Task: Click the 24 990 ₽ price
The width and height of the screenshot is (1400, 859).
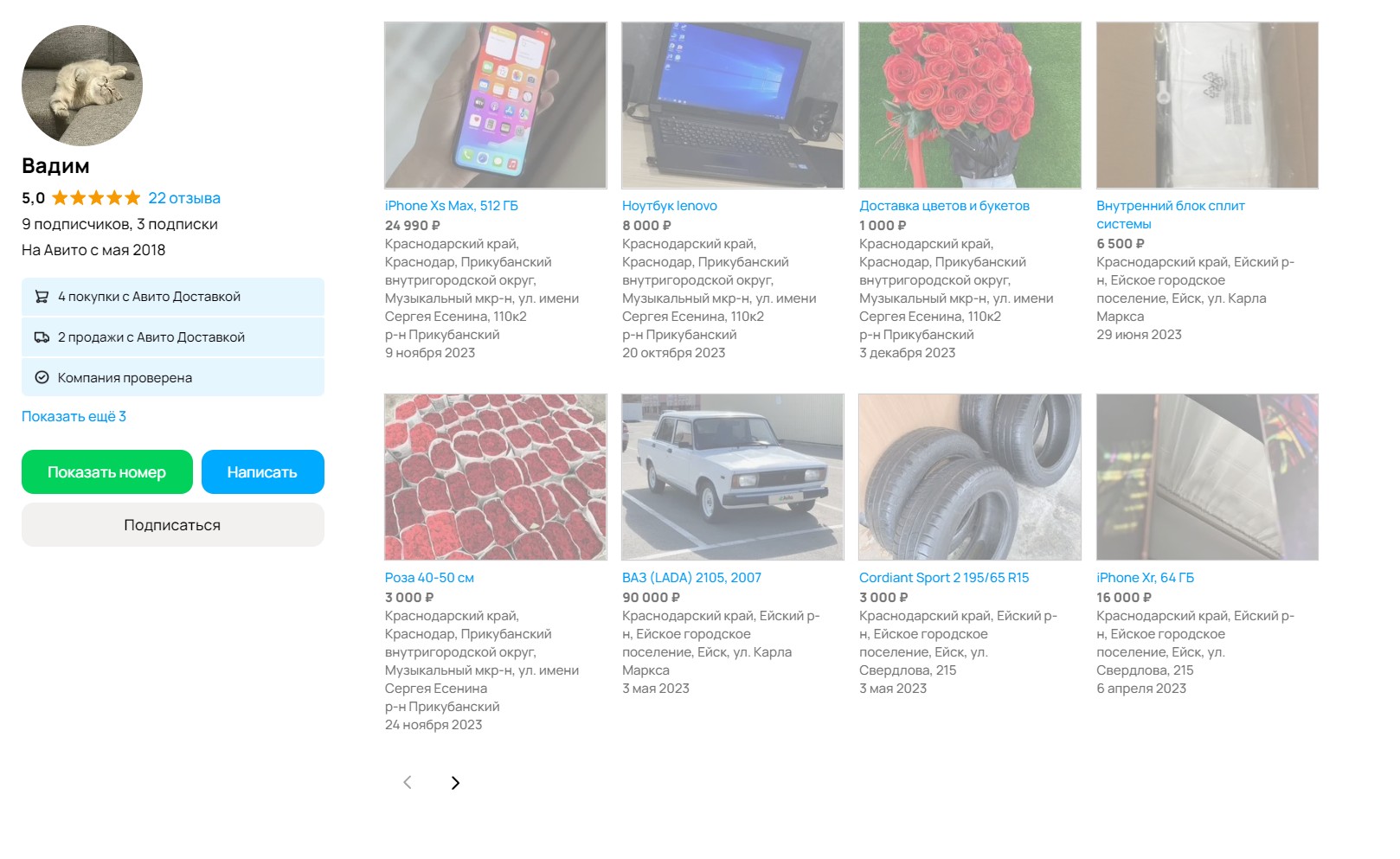Action: tap(413, 226)
